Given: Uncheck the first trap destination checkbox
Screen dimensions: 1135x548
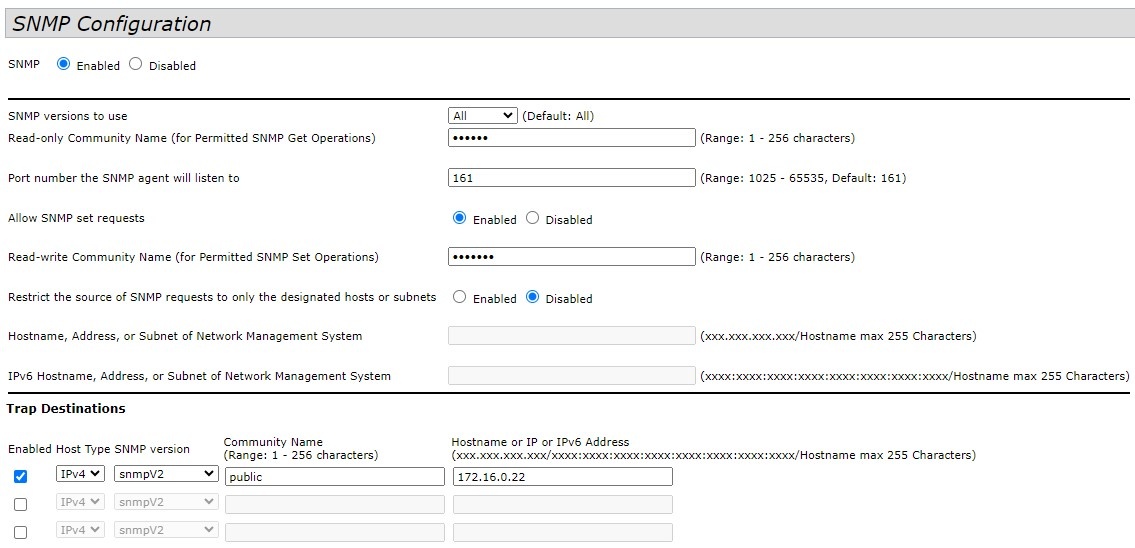Looking at the screenshot, I should coord(20,477).
